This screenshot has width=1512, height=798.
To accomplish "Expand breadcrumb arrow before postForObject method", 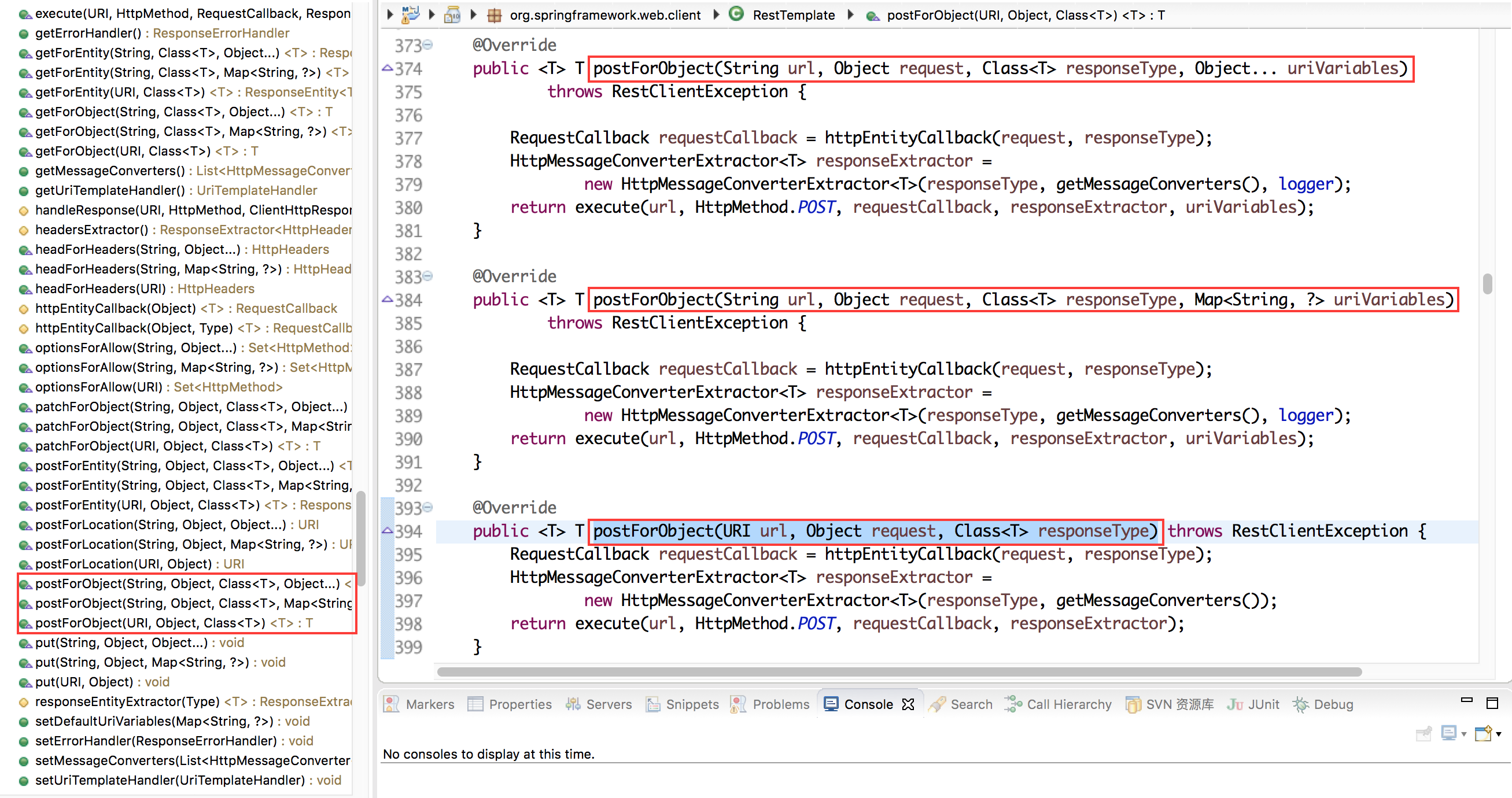I will click(850, 14).
